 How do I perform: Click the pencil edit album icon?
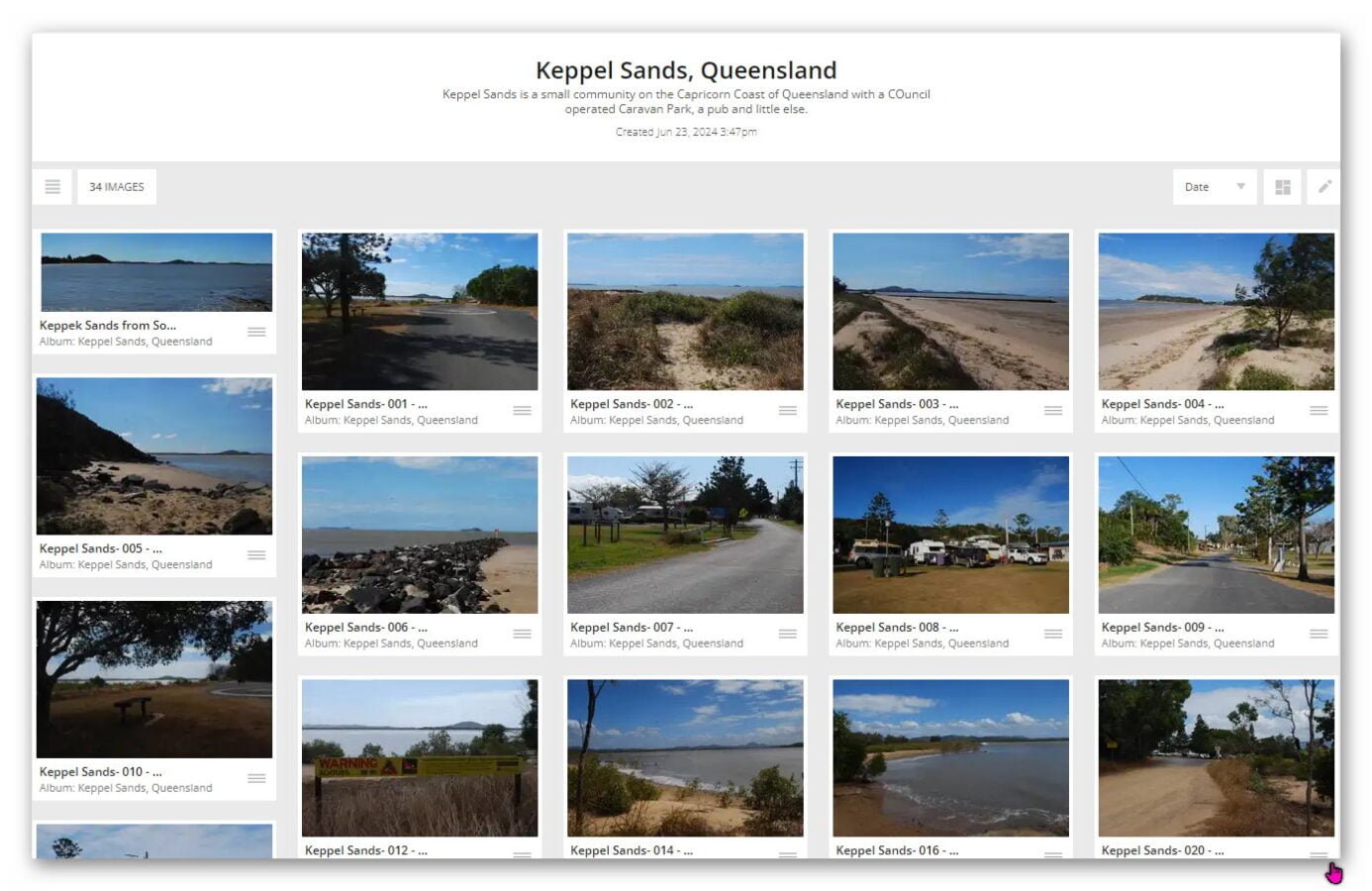(x=1323, y=187)
